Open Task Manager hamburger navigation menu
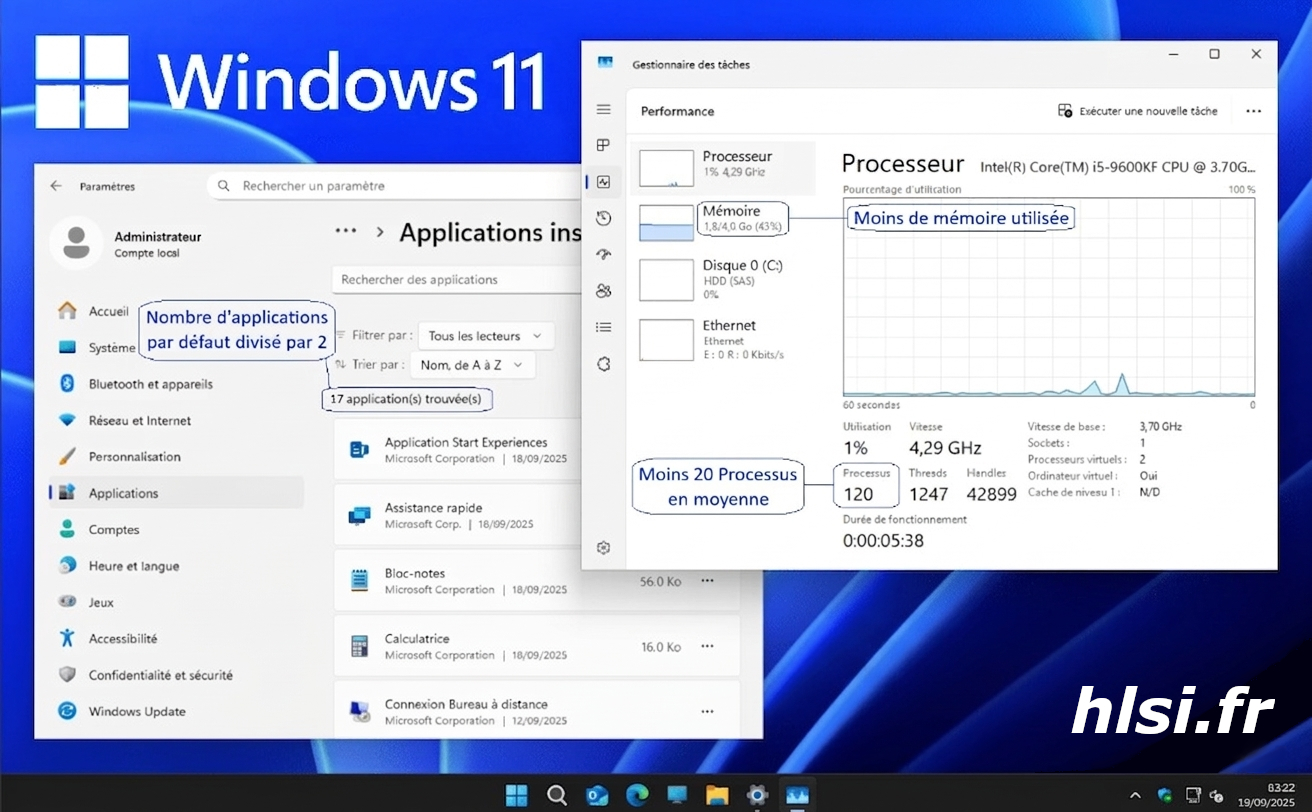Viewport: 1312px width, 812px height. coord(603,109)
